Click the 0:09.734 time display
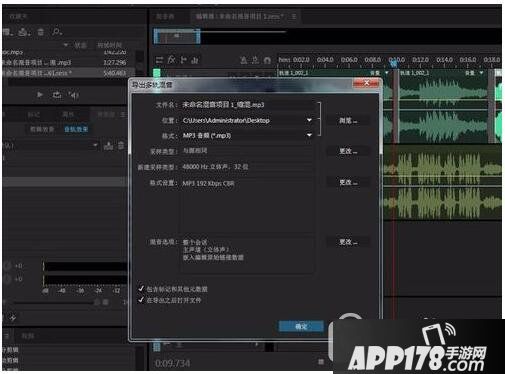This screenshot has height=374, width=505. click(172, 363)
